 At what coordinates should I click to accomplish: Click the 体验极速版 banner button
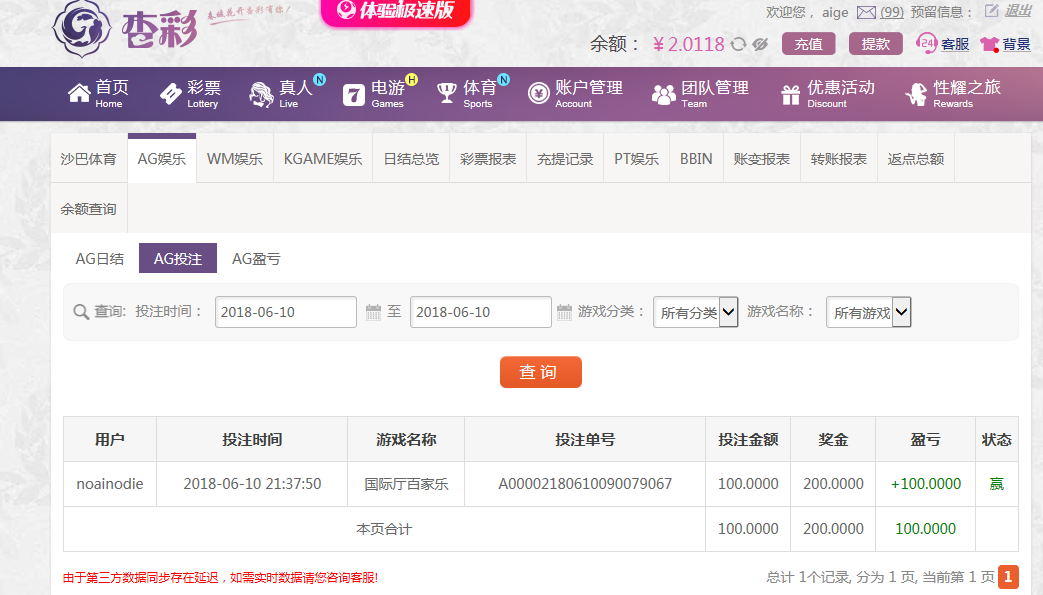point(396,10)
